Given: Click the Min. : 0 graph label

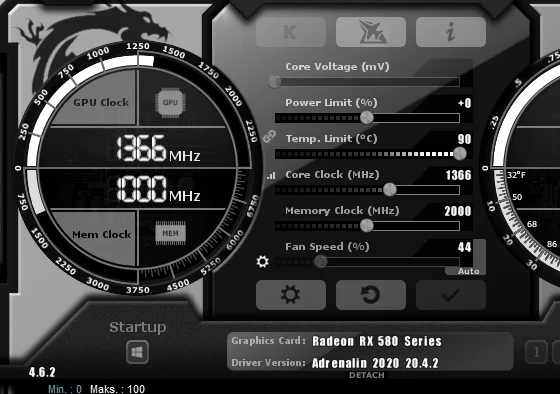Looking at the screenshot, I should (65, 389).
